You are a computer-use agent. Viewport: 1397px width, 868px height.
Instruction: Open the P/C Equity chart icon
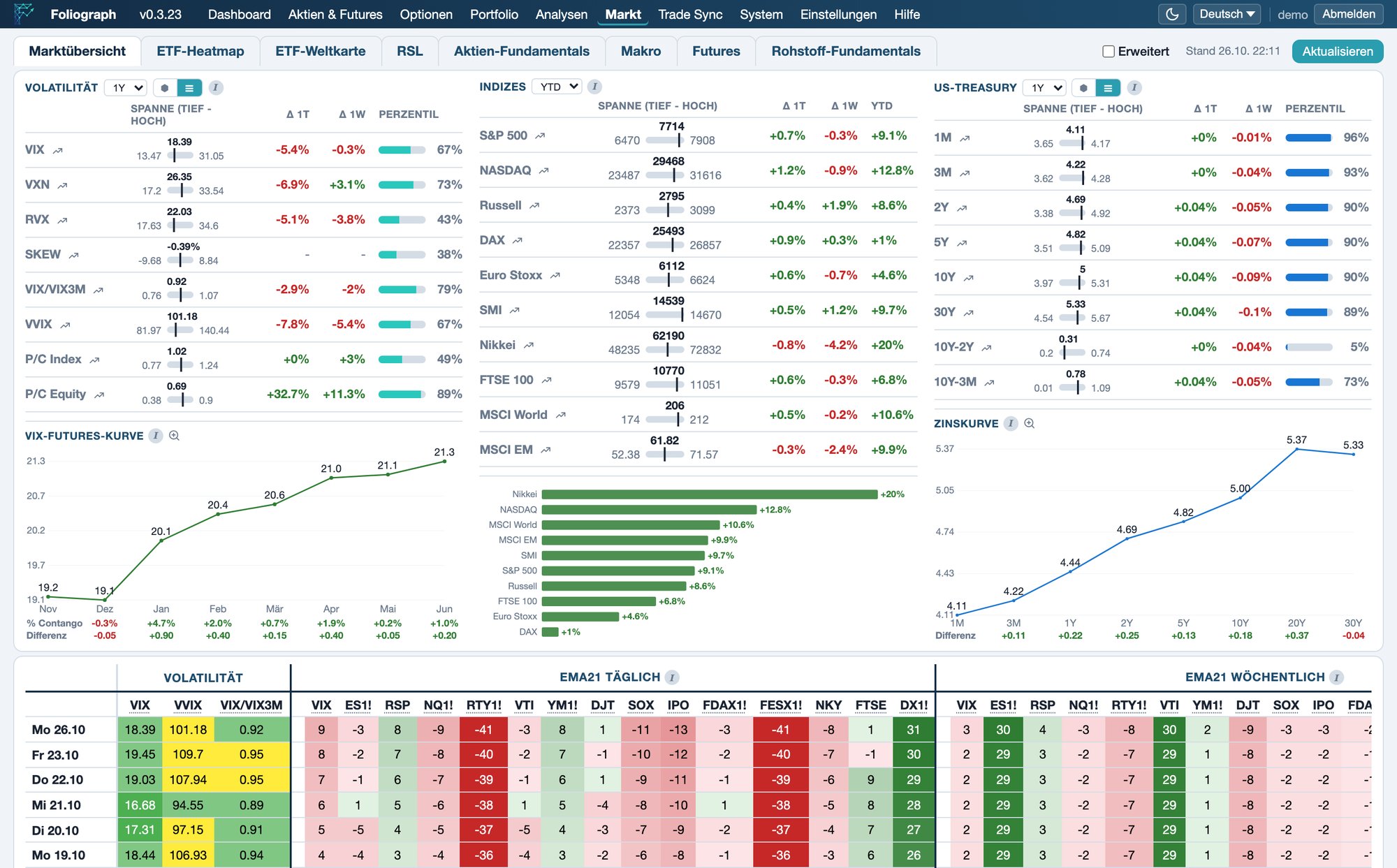99,395
